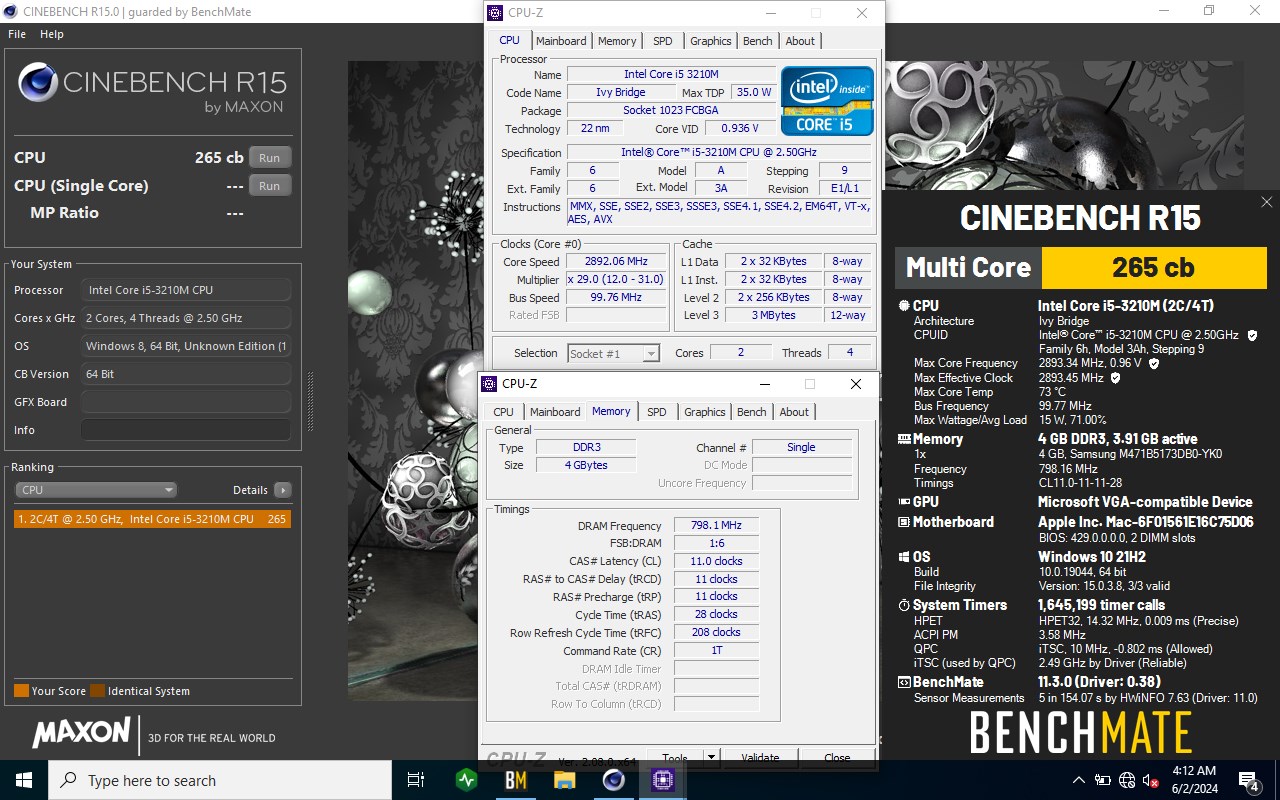The height and width of the screenshot is (800, 1280).
Task: Click the Cinebench R15 sphere logo
Action: 38,82
